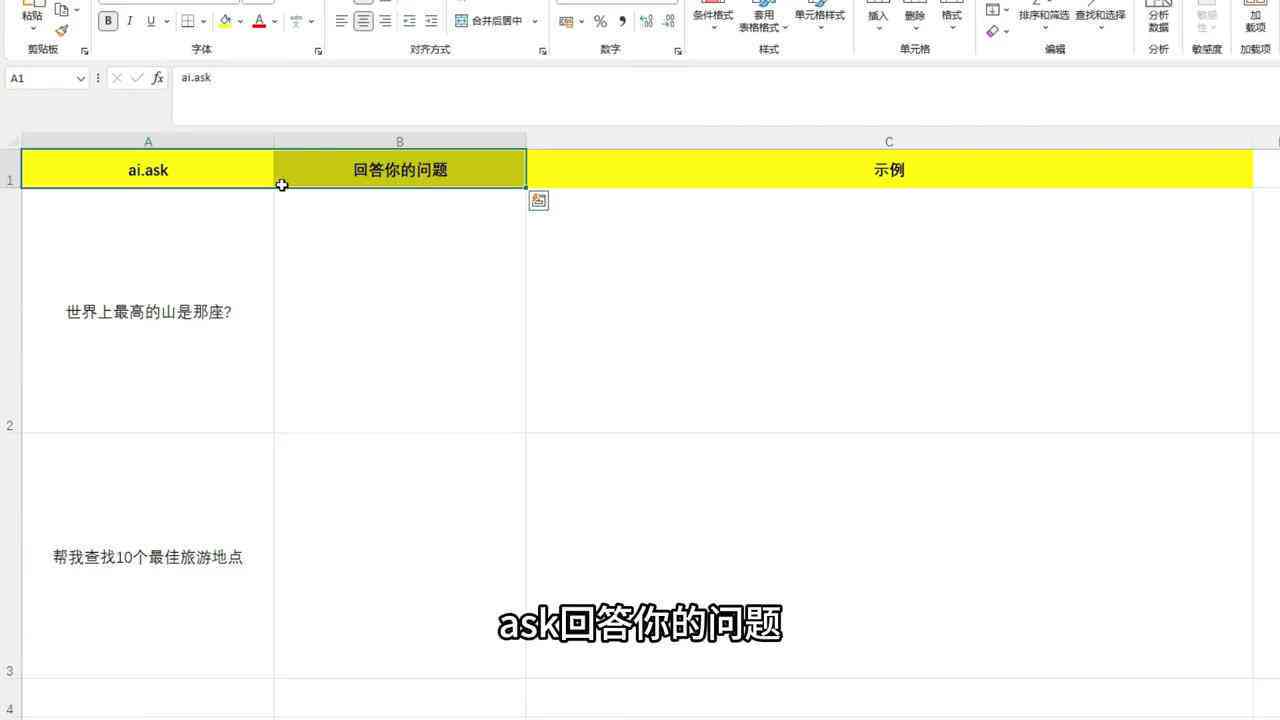The image size is (1280, 720).
Task: Apply red font color
Action: pyautogui.click(x=260, y=21)
